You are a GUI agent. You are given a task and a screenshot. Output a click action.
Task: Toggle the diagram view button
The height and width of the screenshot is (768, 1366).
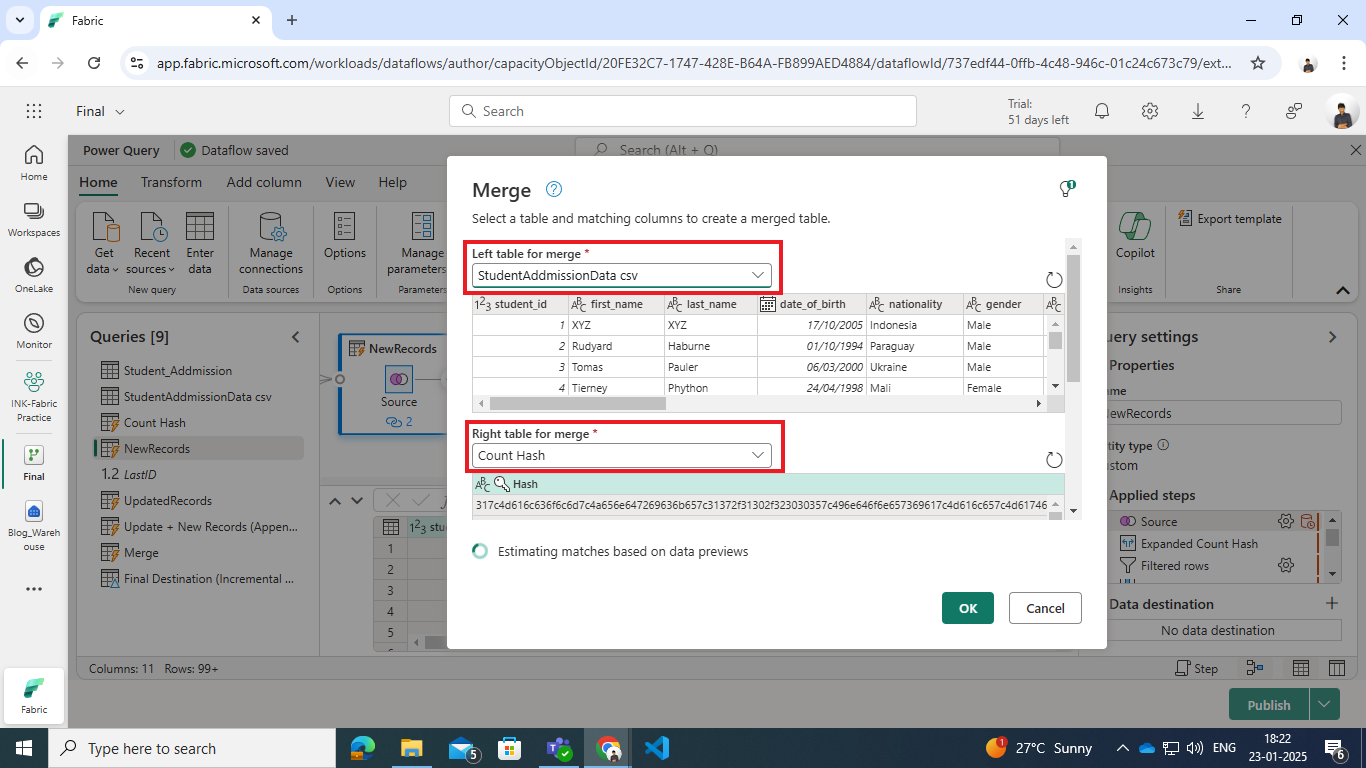coord(1254,668)
